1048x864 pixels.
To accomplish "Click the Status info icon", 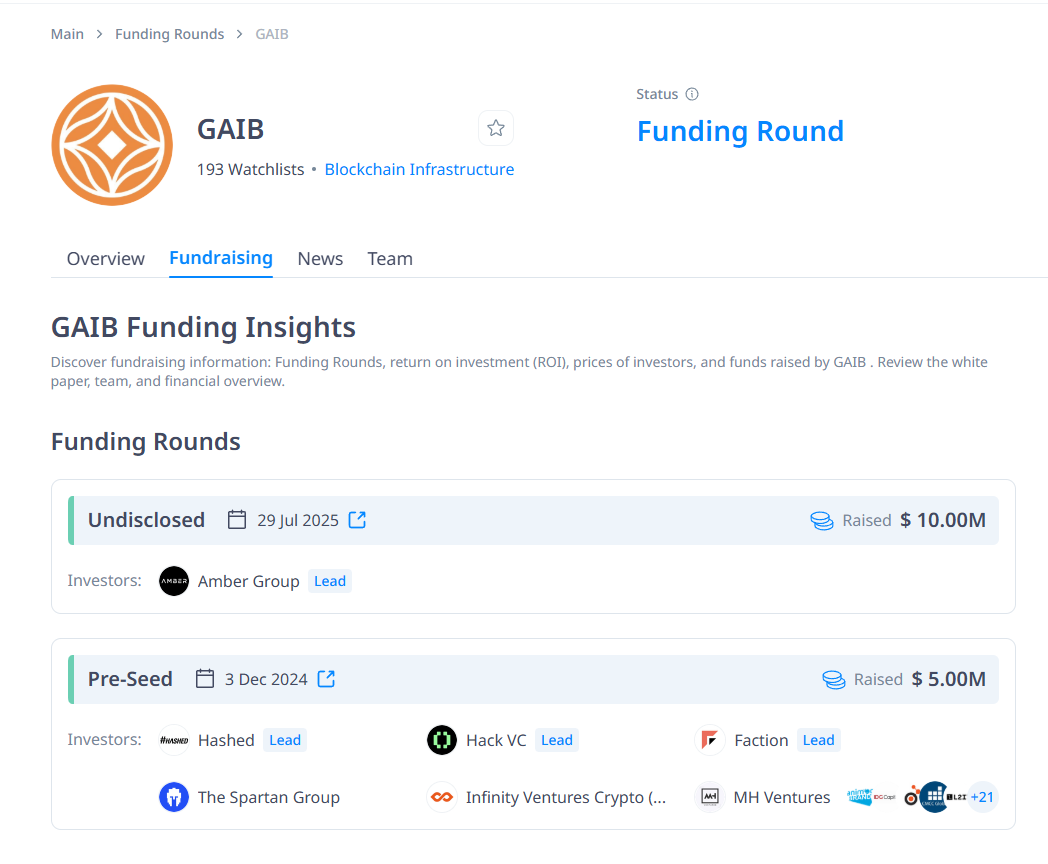I will click(692, 94).
